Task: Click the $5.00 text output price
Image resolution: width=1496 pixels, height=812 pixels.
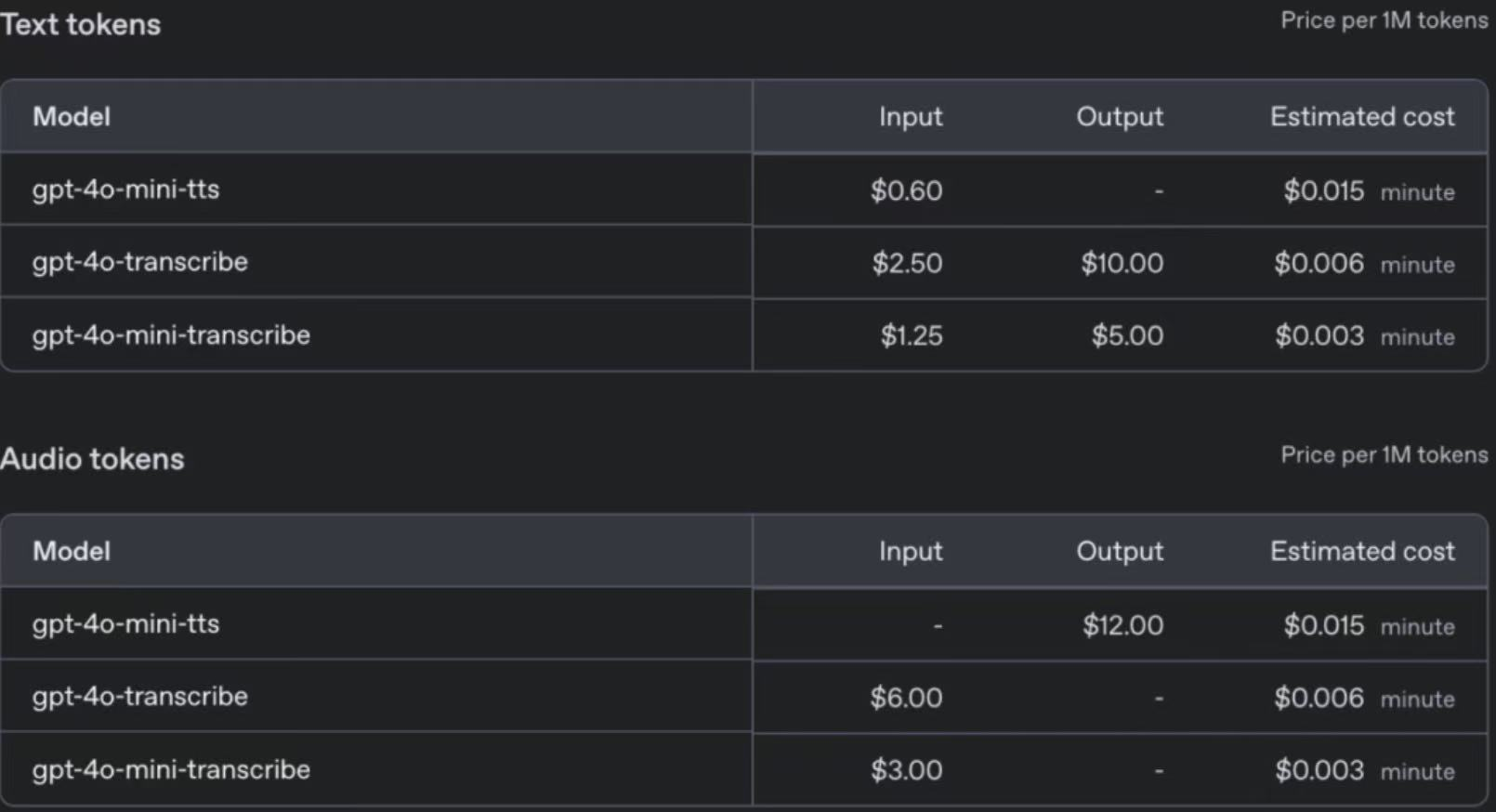Action: [1127, 335]
